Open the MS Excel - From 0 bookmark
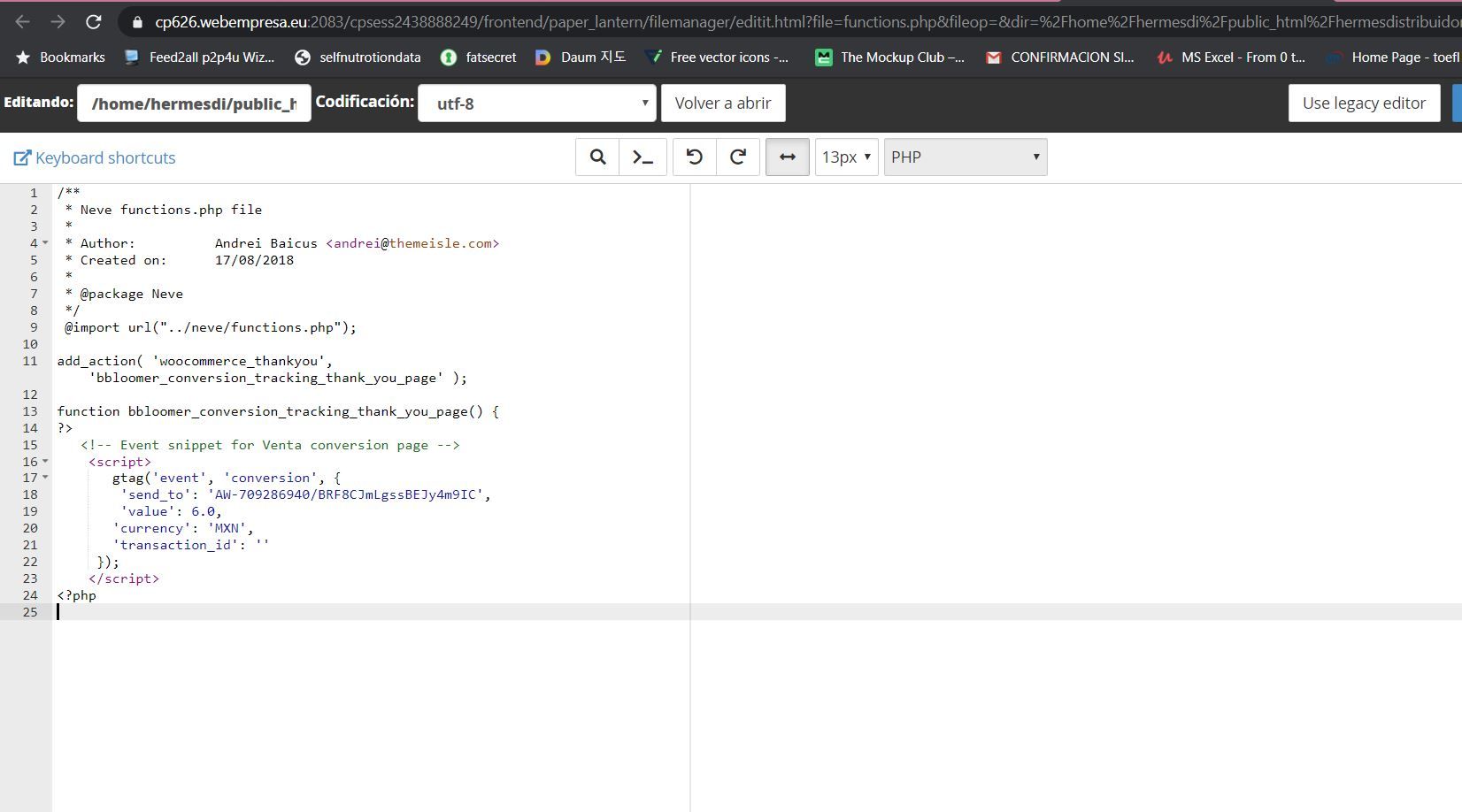Screen dimensions: 1462x812 1231,57
